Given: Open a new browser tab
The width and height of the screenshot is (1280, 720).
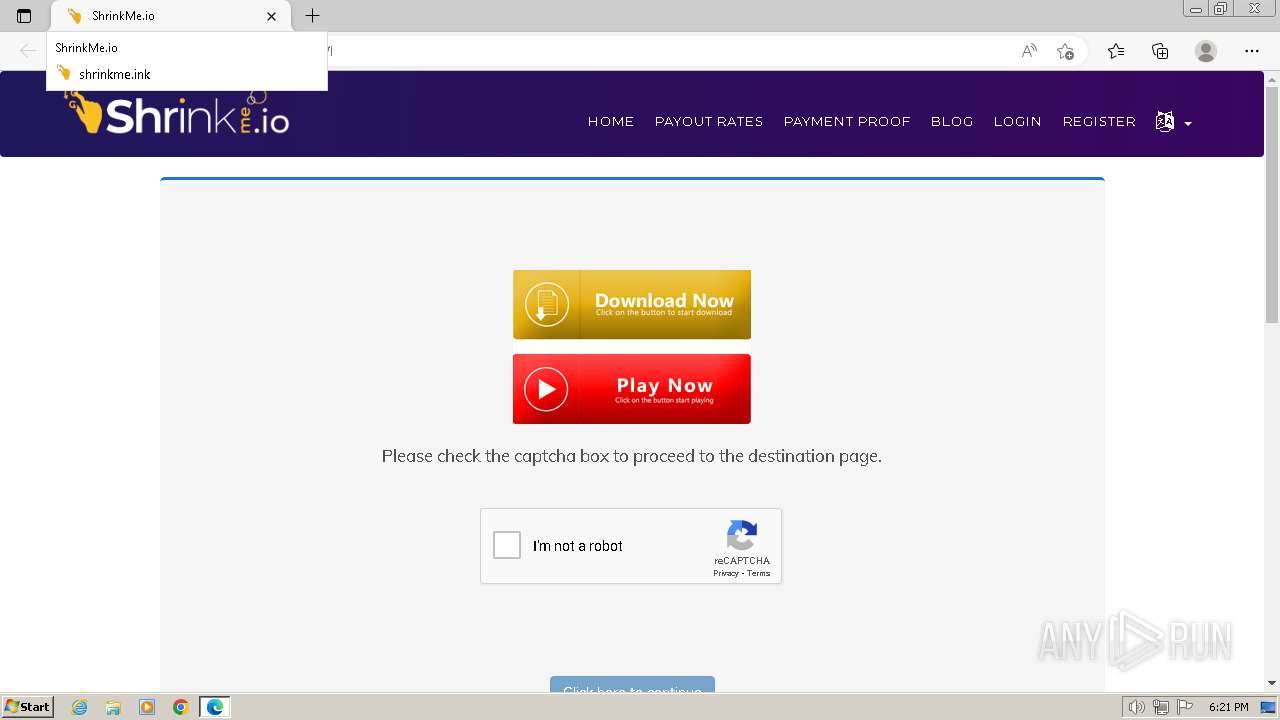Looking at the screenshot, I should (x=312, y=16).
